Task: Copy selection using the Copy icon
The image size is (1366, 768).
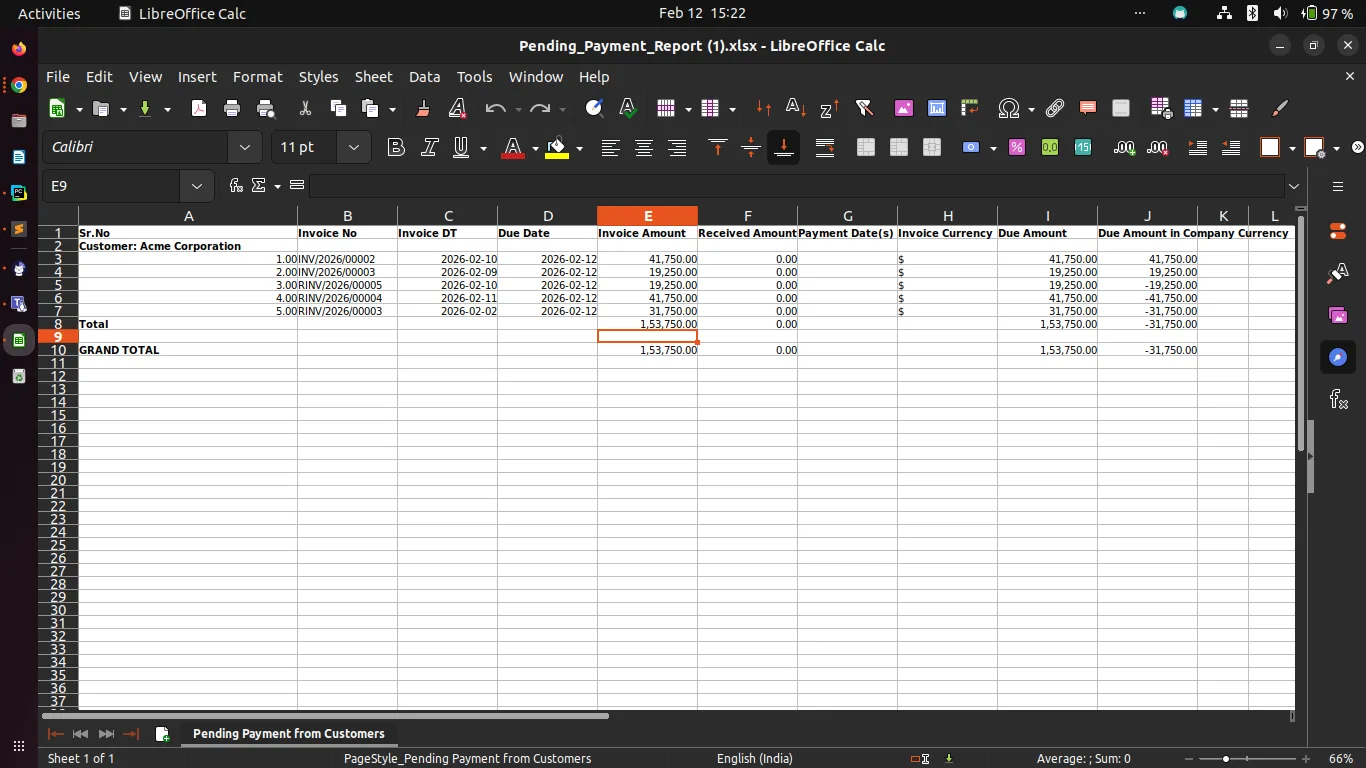Action: [338, 109]
